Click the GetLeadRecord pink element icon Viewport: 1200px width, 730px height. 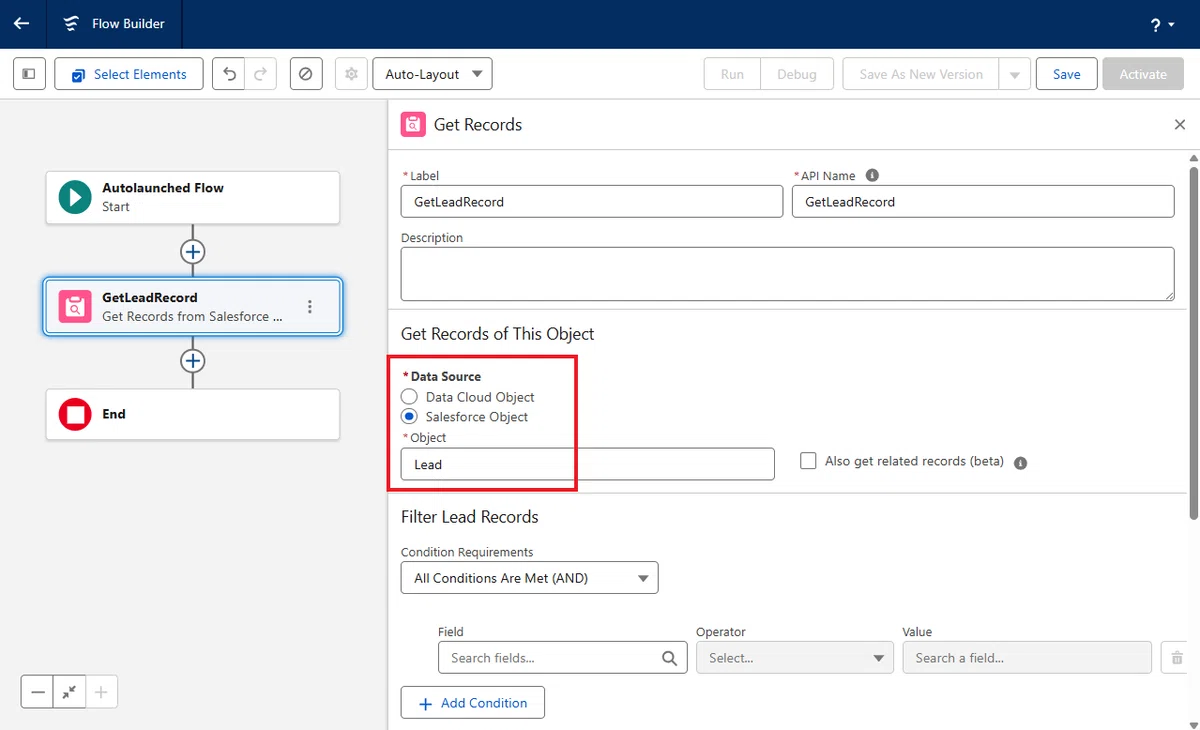[x=75, y=307]
